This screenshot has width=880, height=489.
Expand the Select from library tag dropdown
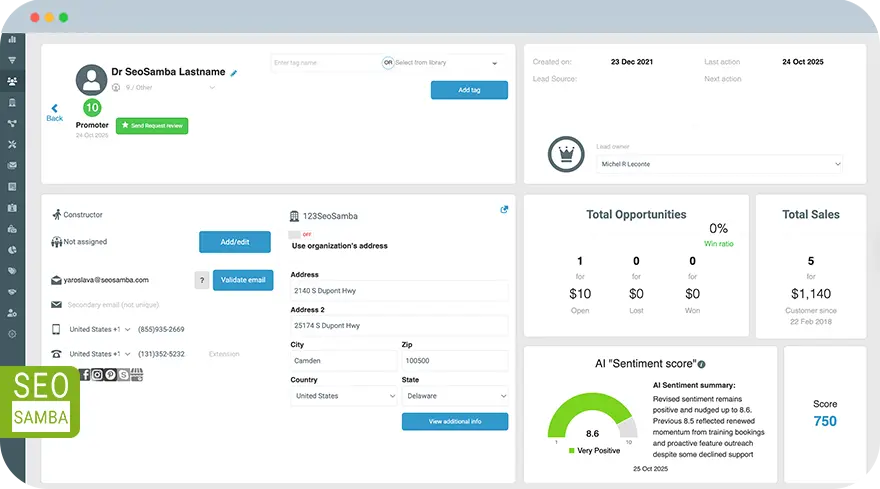[446, 63]
